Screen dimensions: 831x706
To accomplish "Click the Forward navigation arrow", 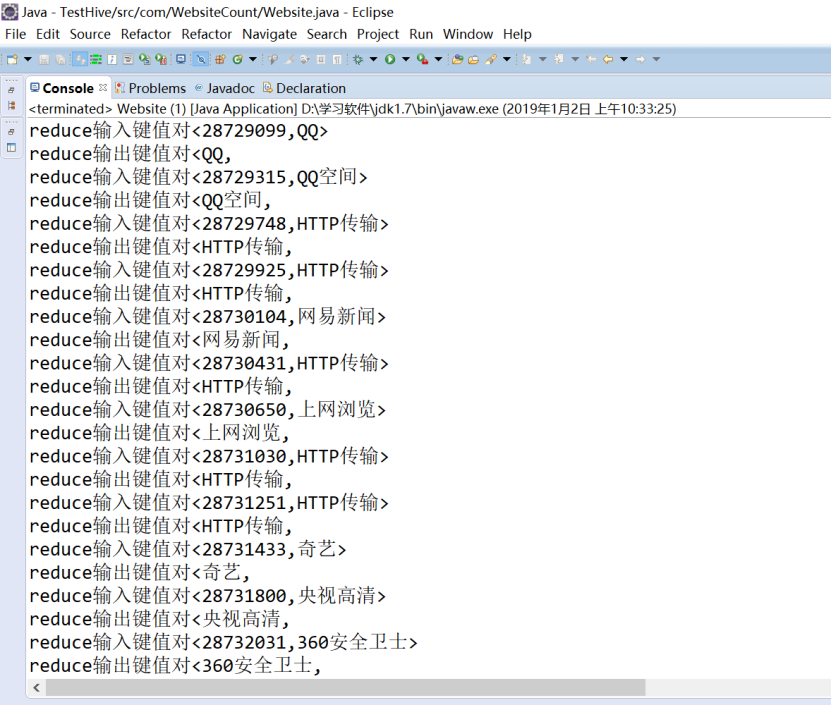I will pyautogui.click(x=640, y=59).
